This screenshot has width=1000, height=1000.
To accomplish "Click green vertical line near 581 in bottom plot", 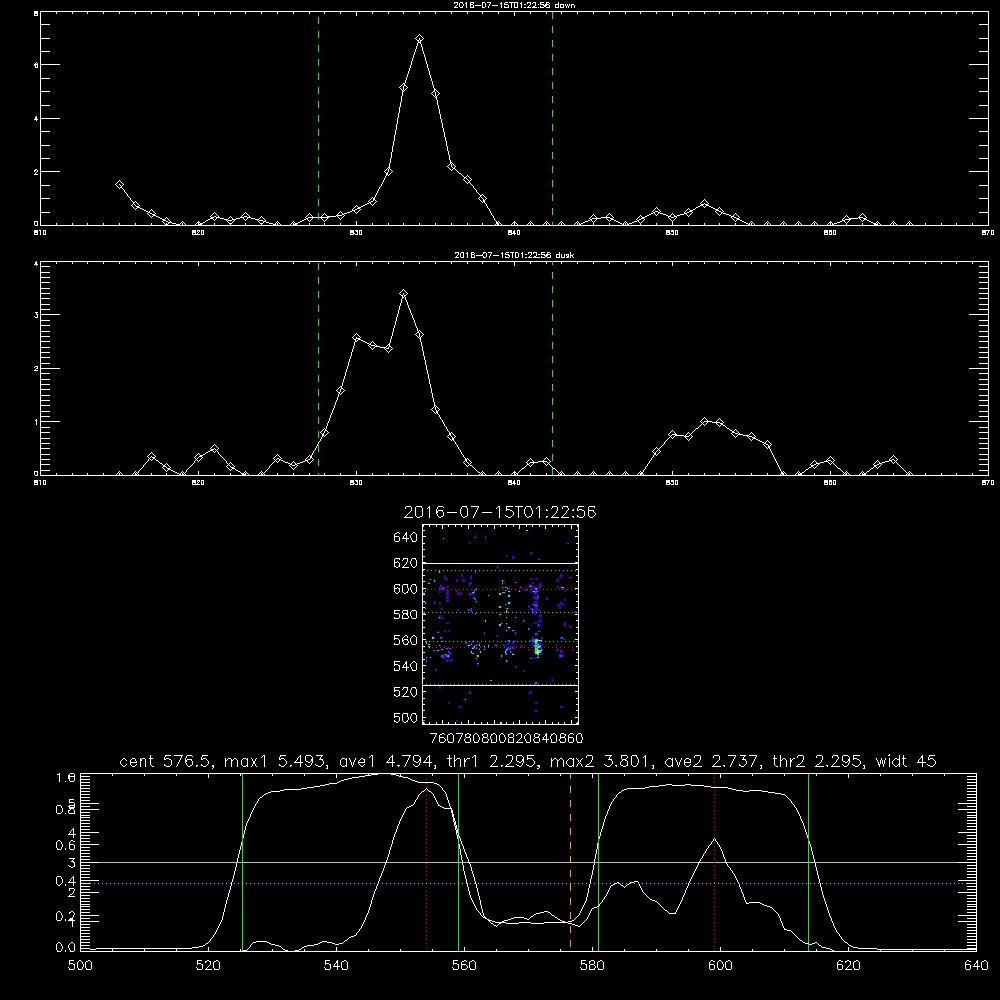I will [x=598, y=862].
